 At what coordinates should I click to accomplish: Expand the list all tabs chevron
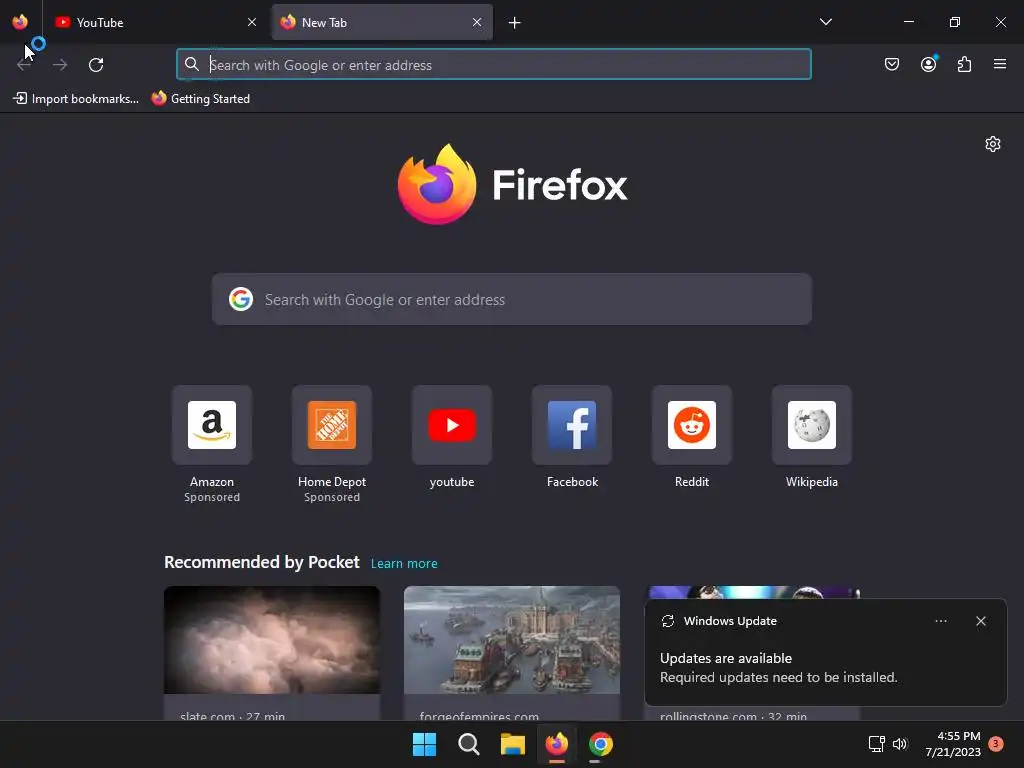[825, 22]
